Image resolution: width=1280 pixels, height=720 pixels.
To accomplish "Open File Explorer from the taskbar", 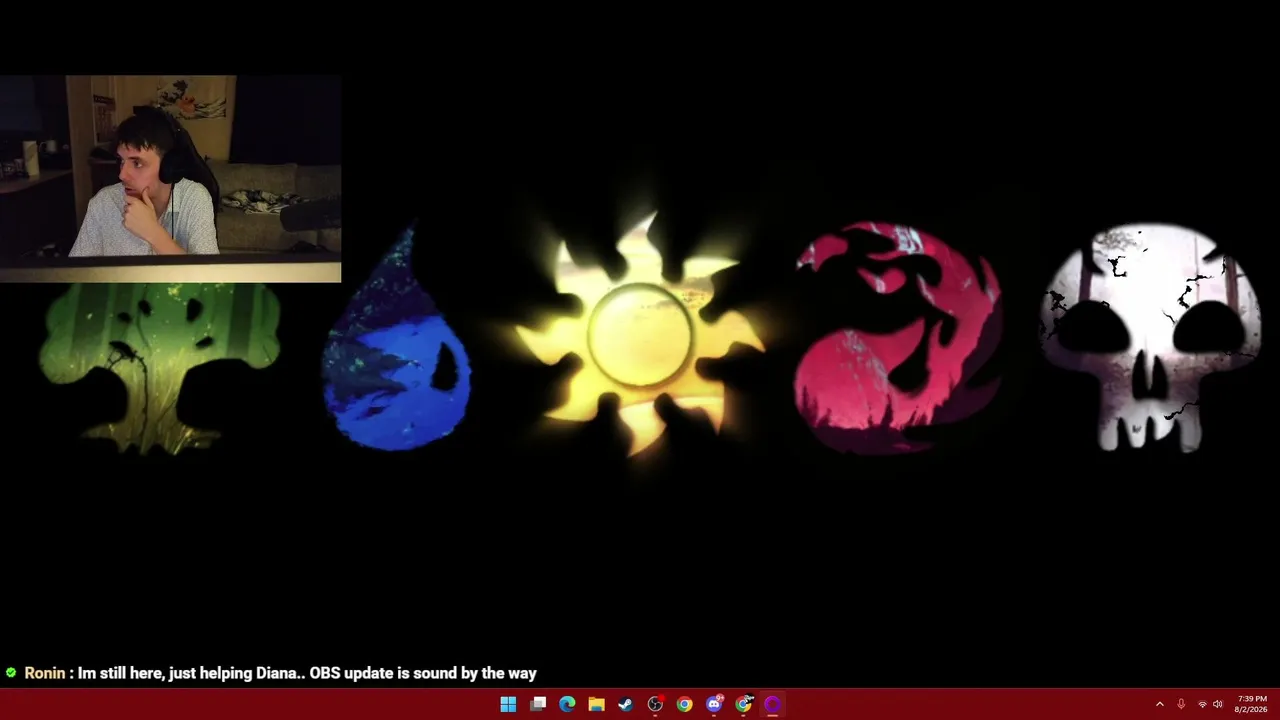I will (x=596, y=704).
